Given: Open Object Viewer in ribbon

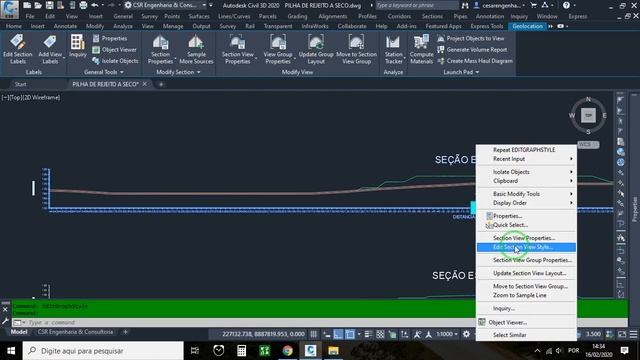Looking at the screenshot, I should [114, 50].
